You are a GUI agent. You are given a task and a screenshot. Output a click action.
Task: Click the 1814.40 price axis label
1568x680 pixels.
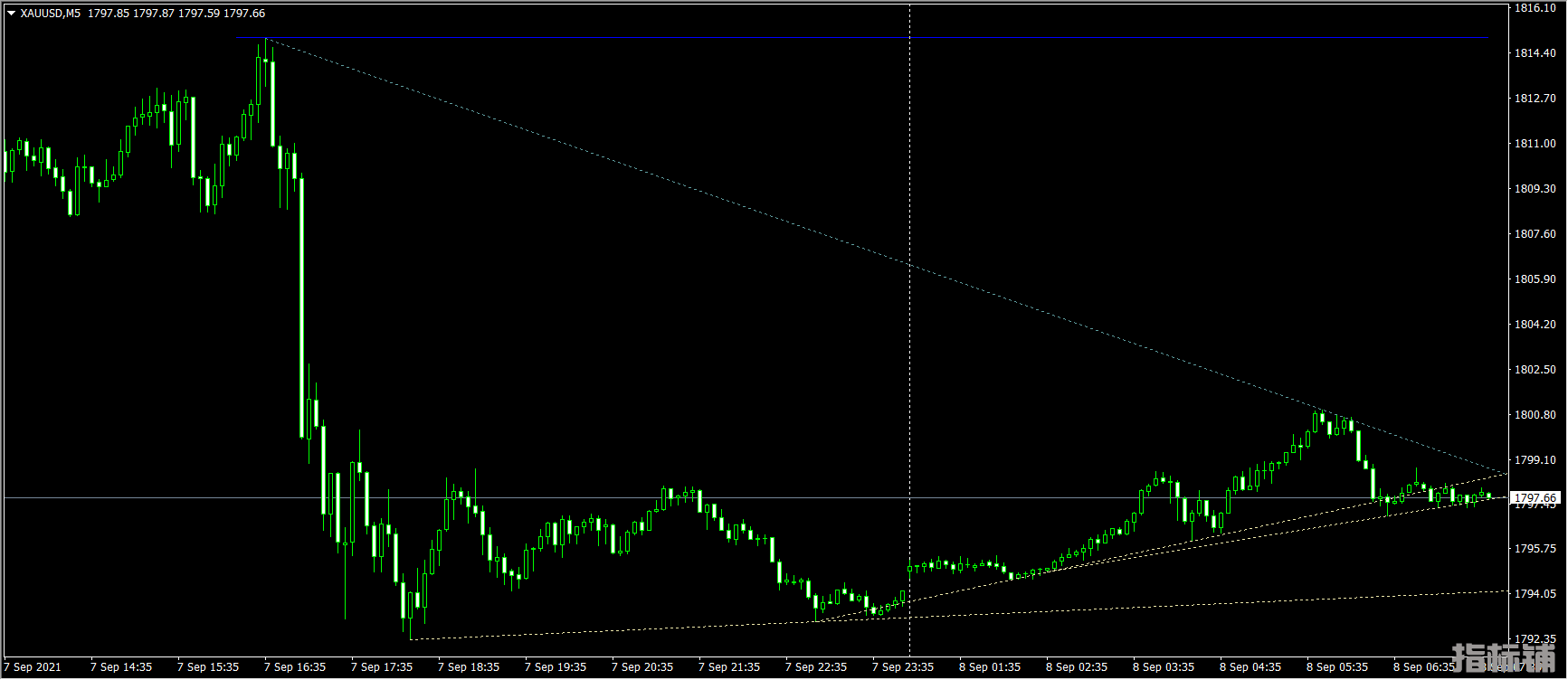[x=1535, y=53]
